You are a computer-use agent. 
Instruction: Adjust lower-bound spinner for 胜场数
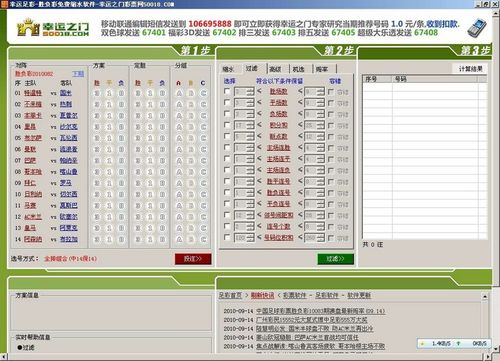pyautogui.click(x=250, y=92)
